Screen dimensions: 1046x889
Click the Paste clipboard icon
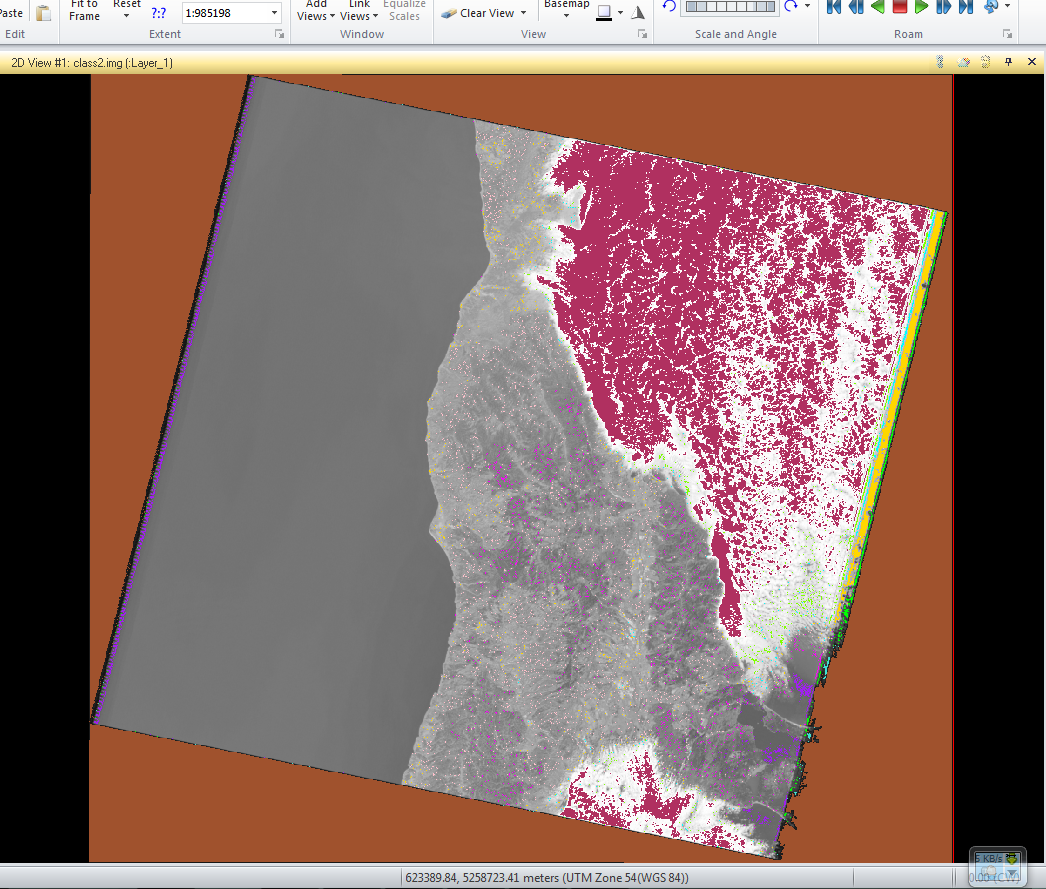coord(43,13)
